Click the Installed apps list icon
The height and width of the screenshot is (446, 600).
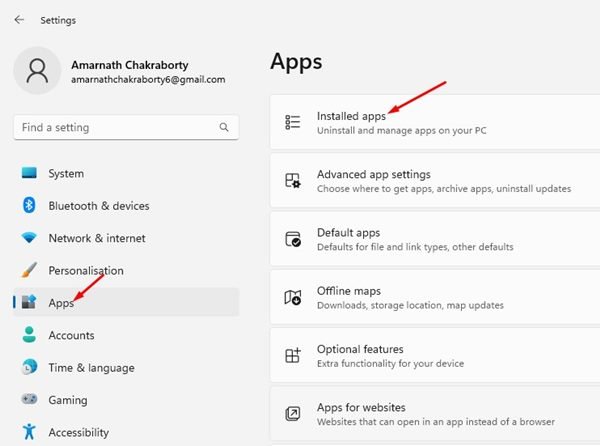[x=293, y=122]
